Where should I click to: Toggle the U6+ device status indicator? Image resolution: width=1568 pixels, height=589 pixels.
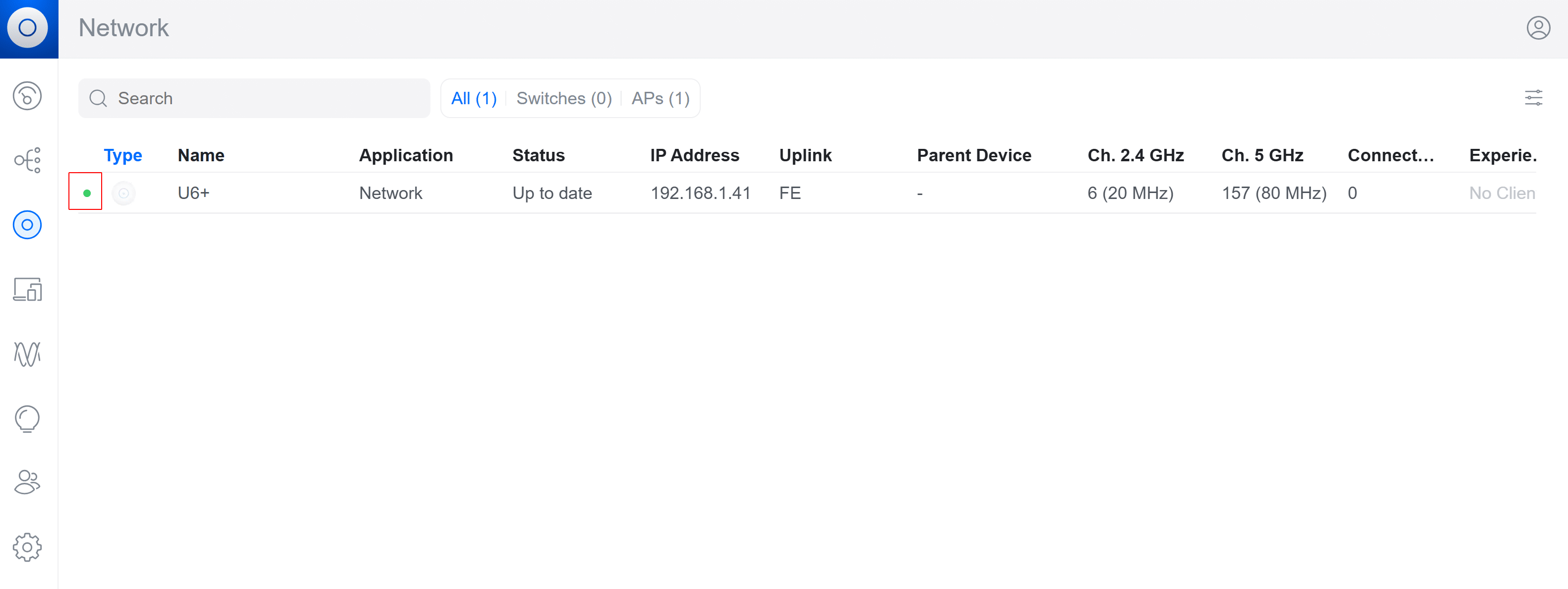tap(86, 193)
